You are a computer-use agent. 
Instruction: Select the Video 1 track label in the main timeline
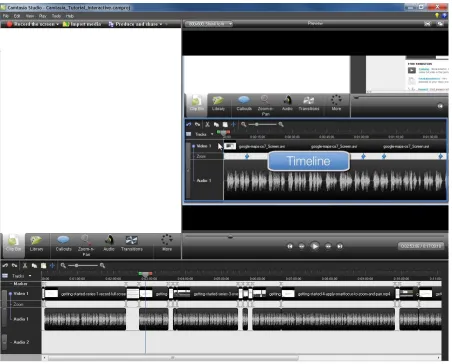click(x=21, y=294)
